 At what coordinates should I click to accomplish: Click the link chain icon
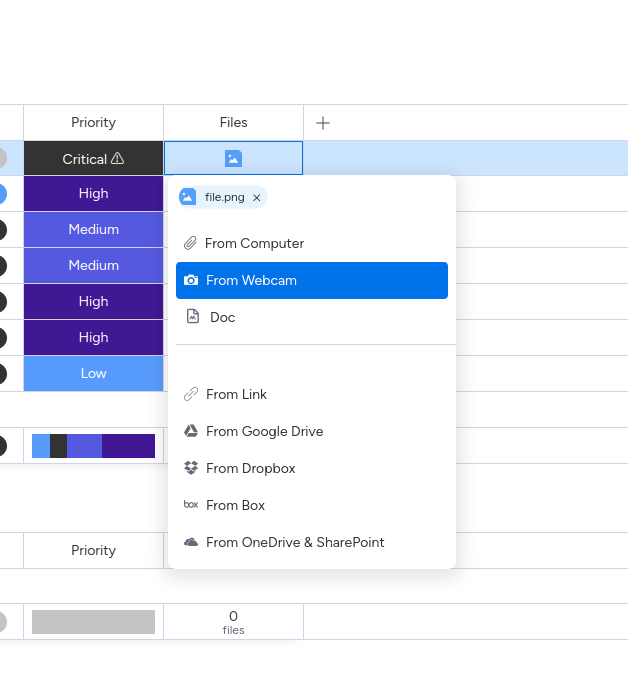(191, 394)
